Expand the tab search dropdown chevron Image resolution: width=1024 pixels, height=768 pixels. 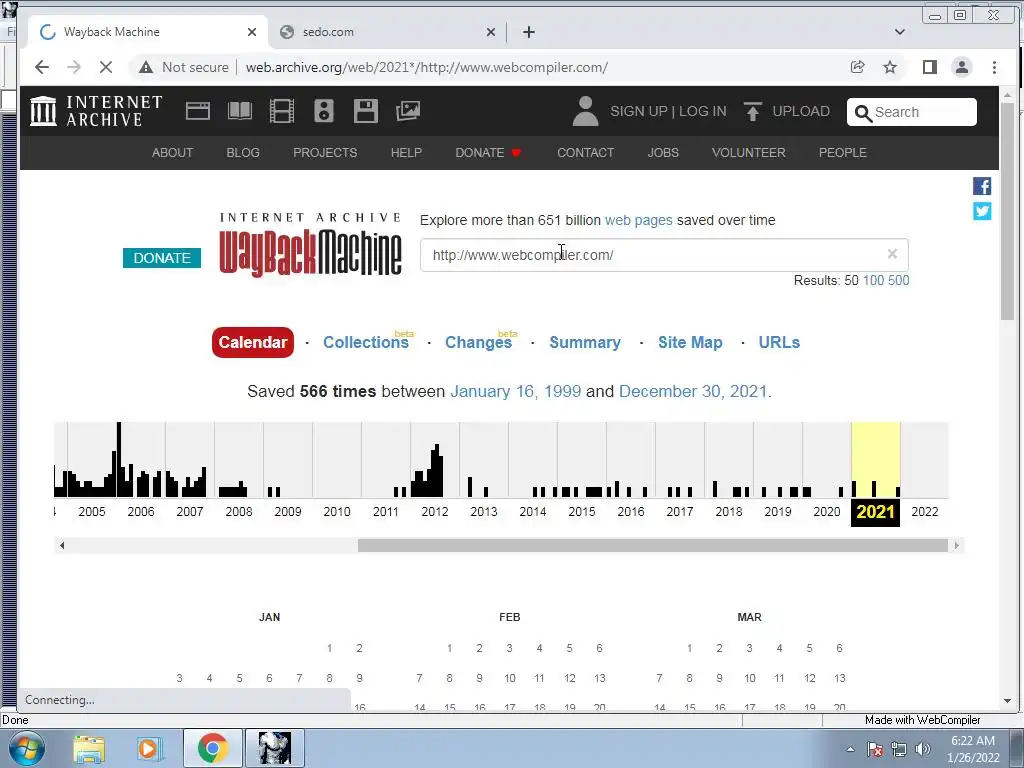[900, 32]
